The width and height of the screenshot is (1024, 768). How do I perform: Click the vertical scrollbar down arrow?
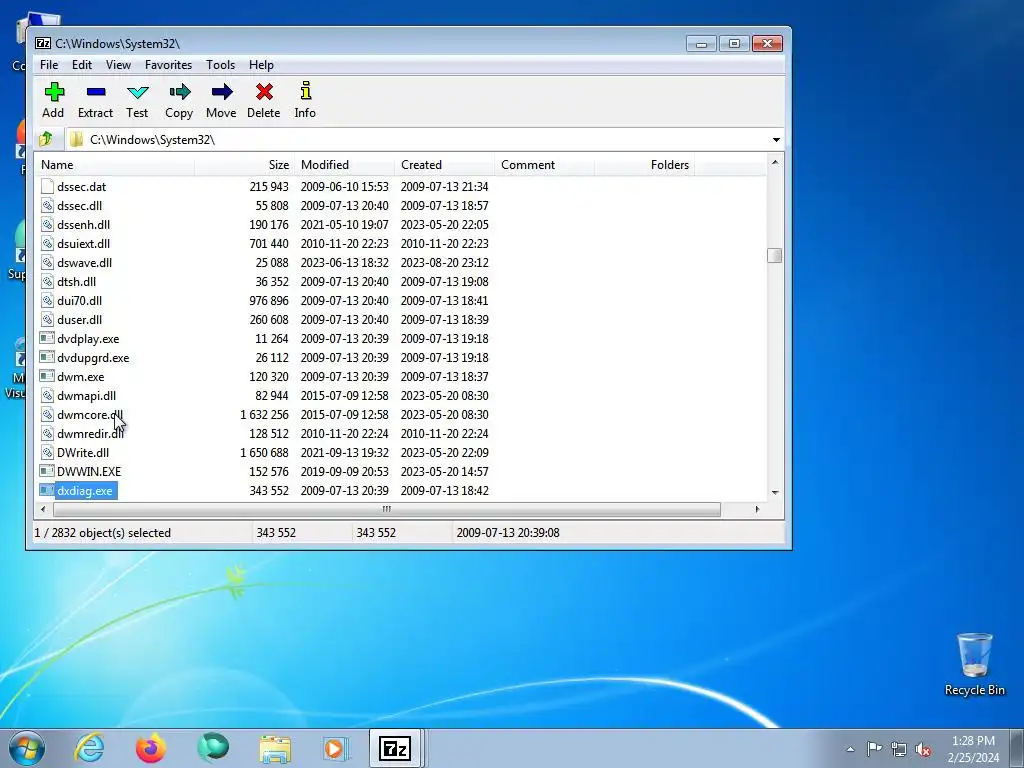coord(775,492)
